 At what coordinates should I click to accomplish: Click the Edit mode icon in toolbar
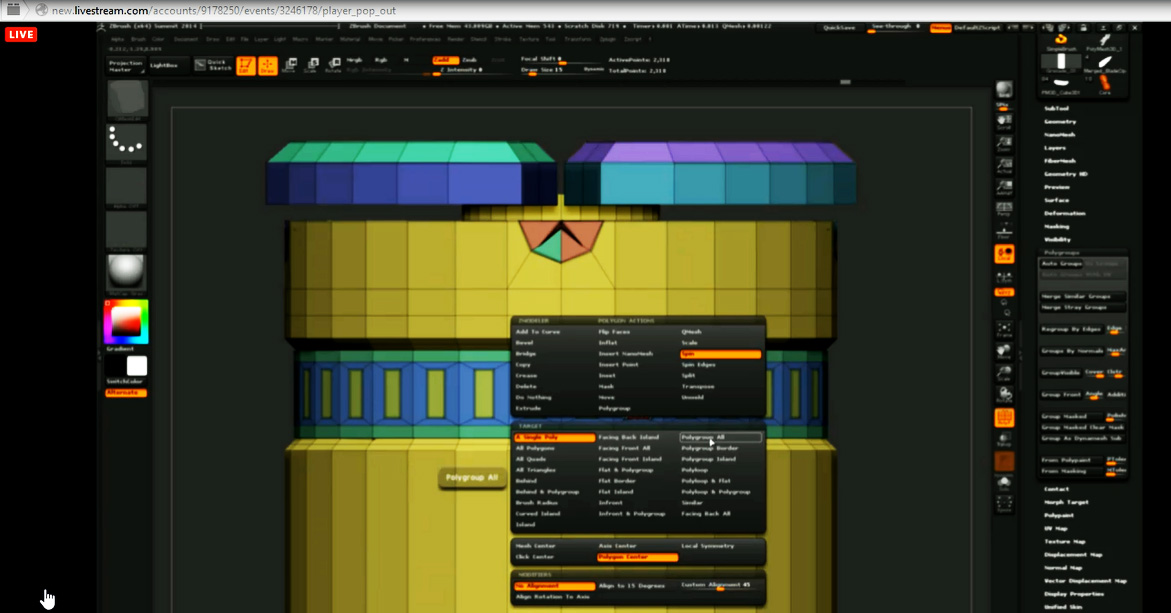[x=245, y=66]
